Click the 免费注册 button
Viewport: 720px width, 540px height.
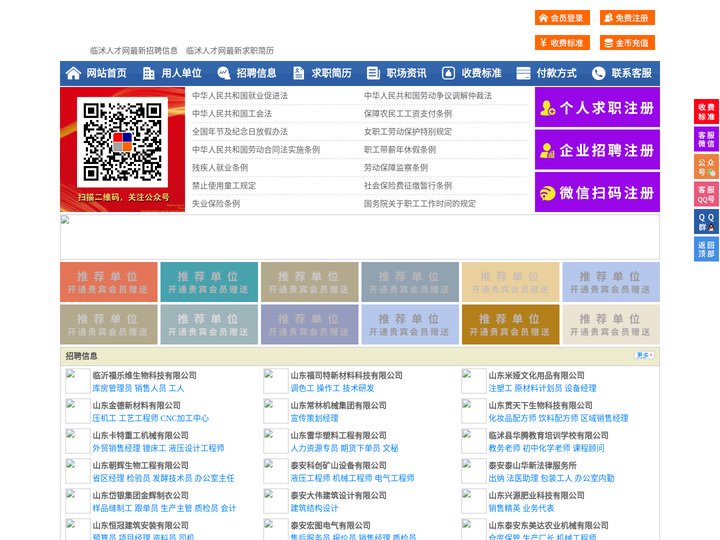tap(627, 18)
